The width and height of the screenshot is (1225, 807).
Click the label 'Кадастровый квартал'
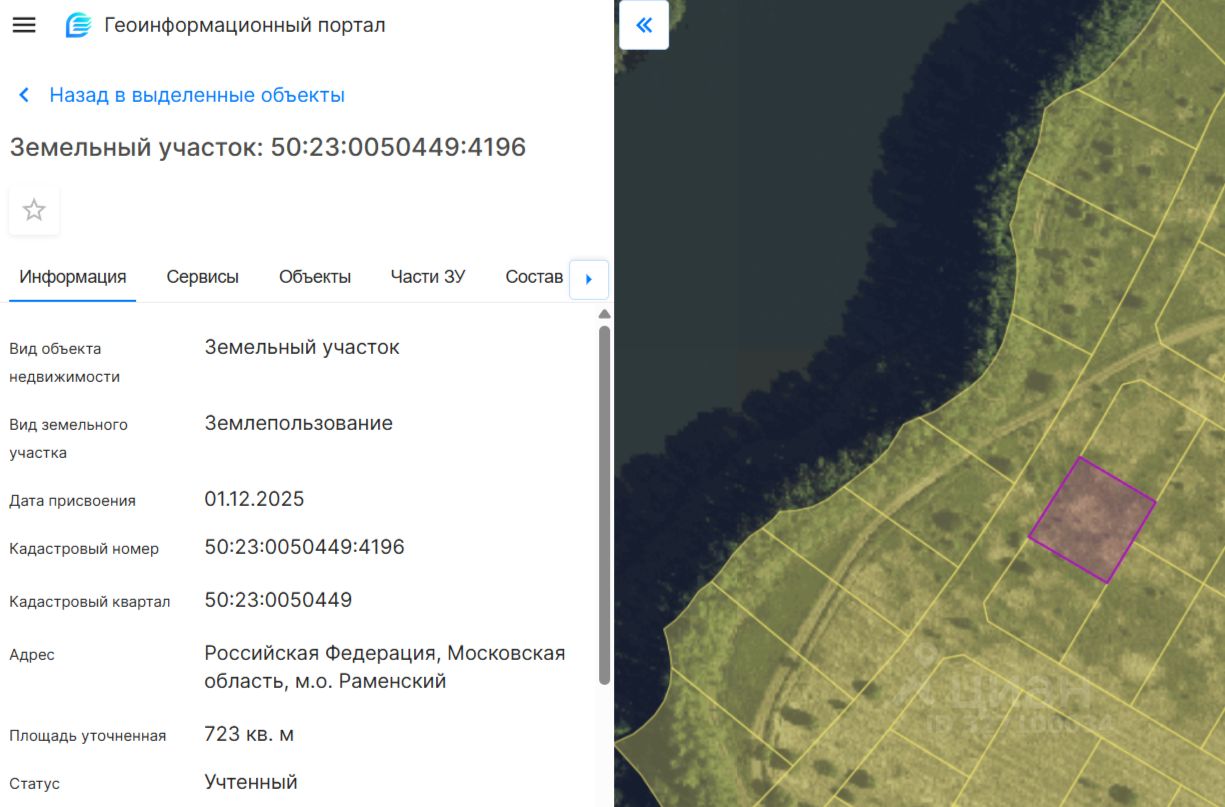90,602
